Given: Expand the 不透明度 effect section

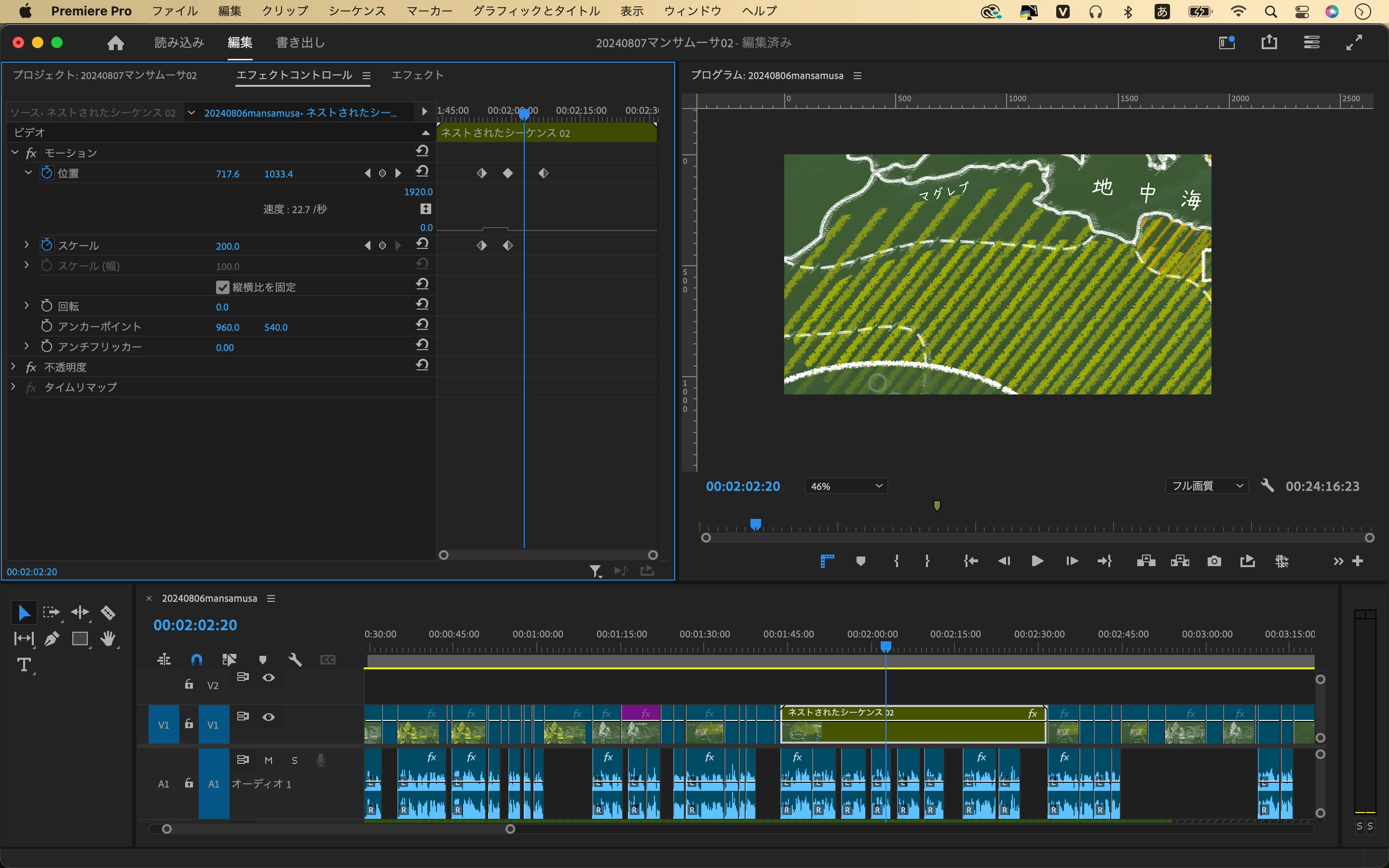Looking at the screenshot, I should point(13,366).
